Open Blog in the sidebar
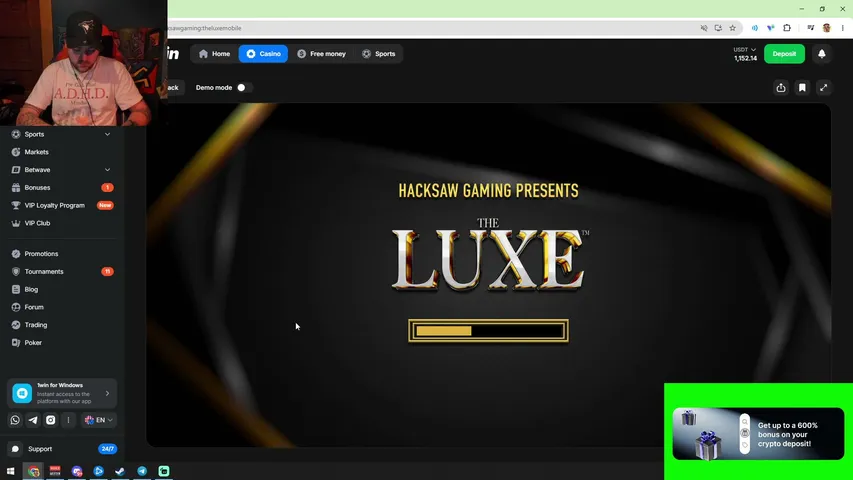This screenshot has height=480, width=853. pos(31,290)
